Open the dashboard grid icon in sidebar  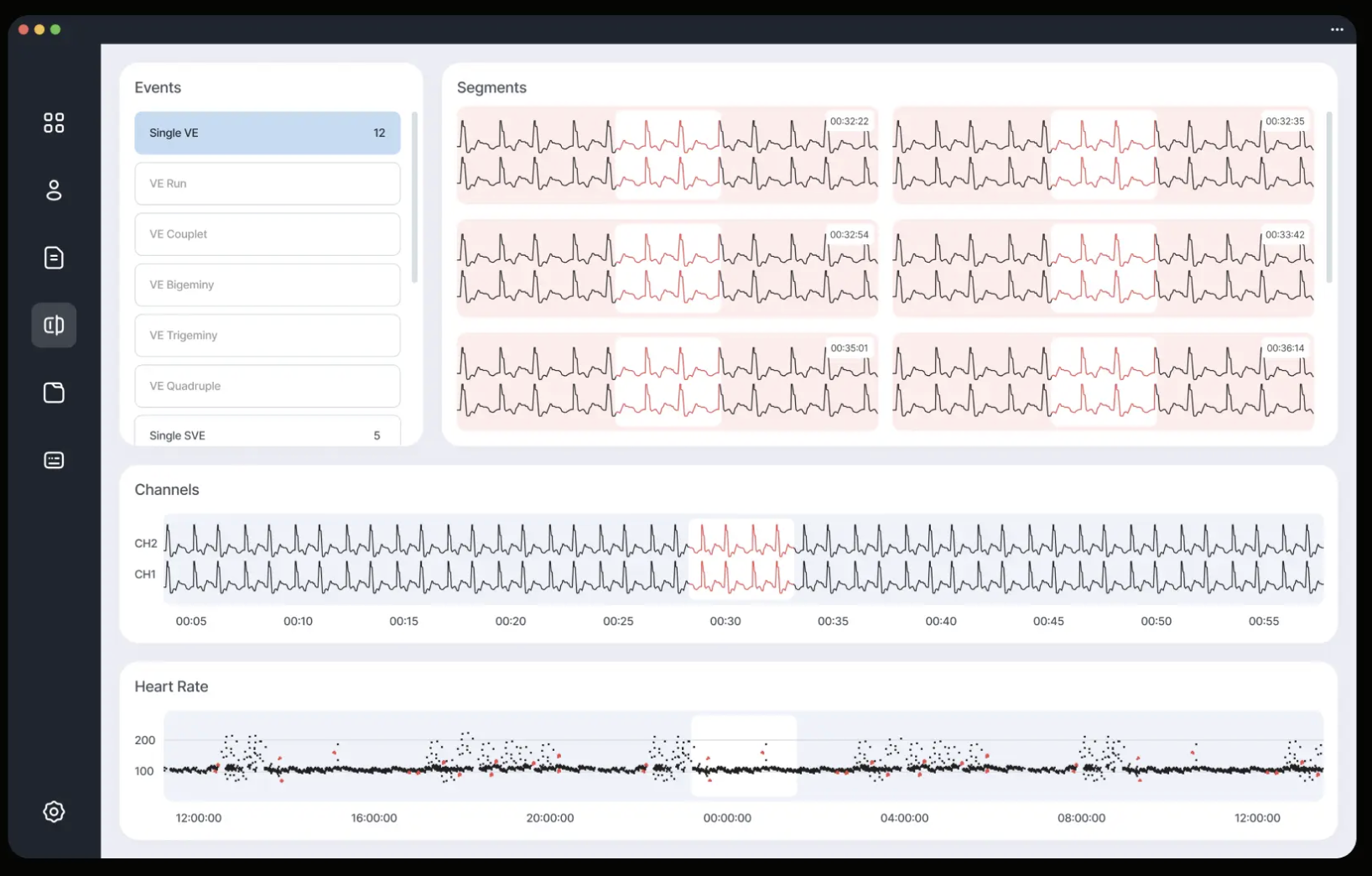coord(54,123)
